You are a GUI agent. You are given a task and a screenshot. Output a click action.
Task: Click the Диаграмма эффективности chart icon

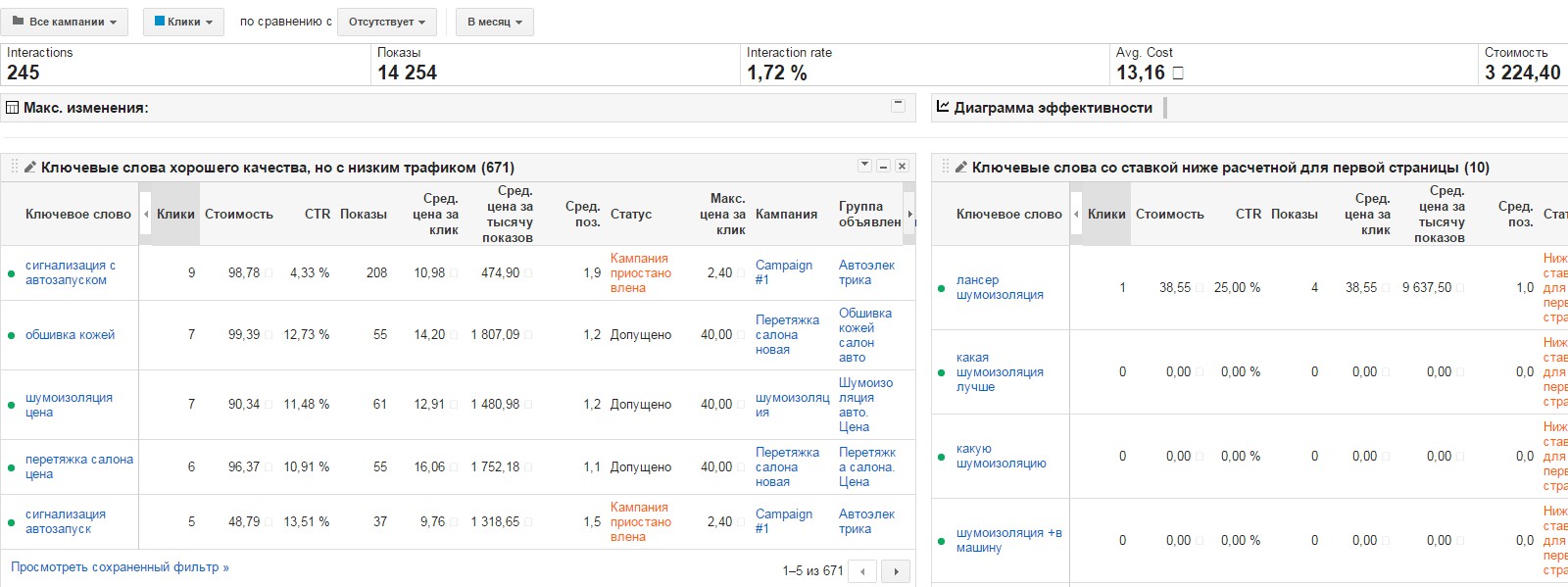(x=943, y=107)
